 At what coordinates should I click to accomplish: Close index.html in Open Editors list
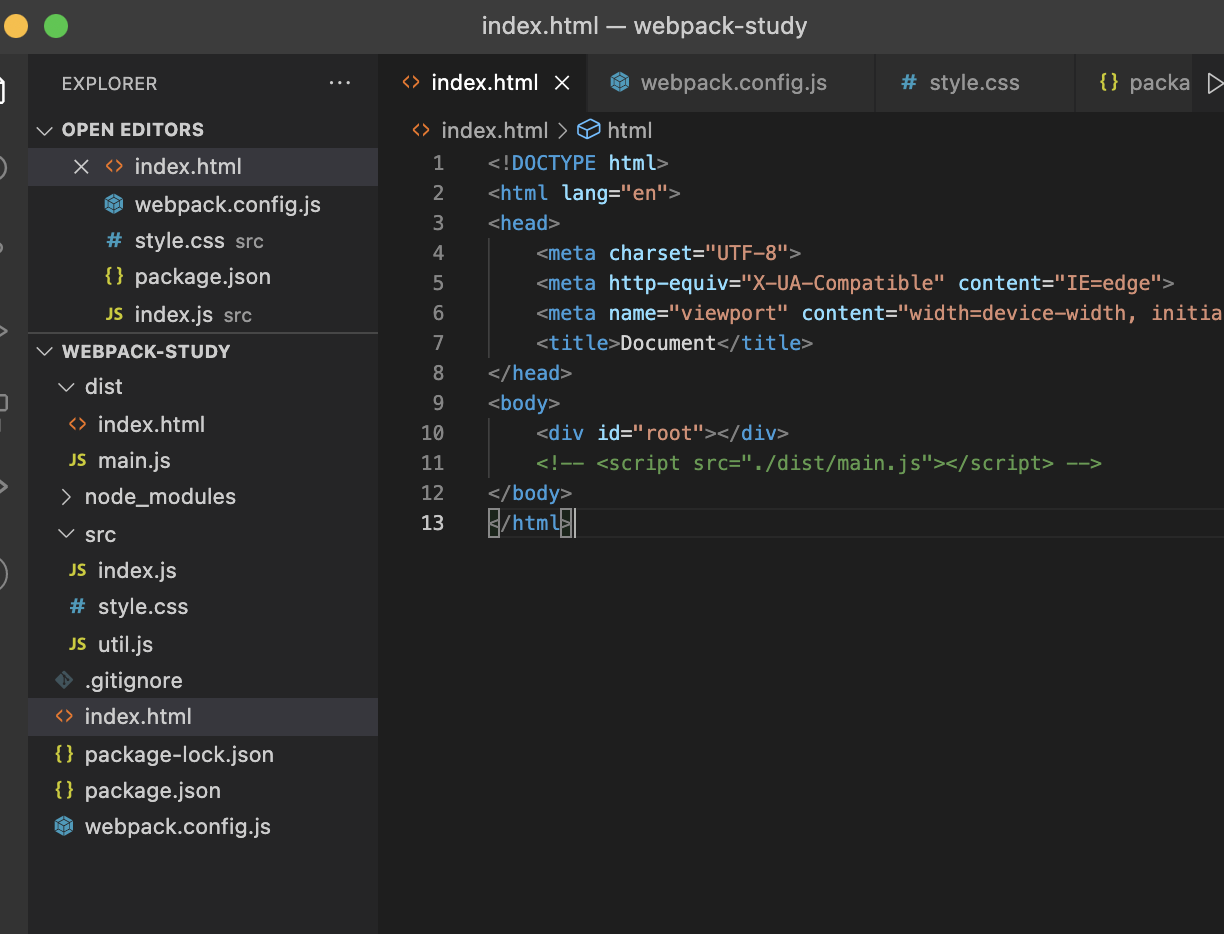coord(82,167)
